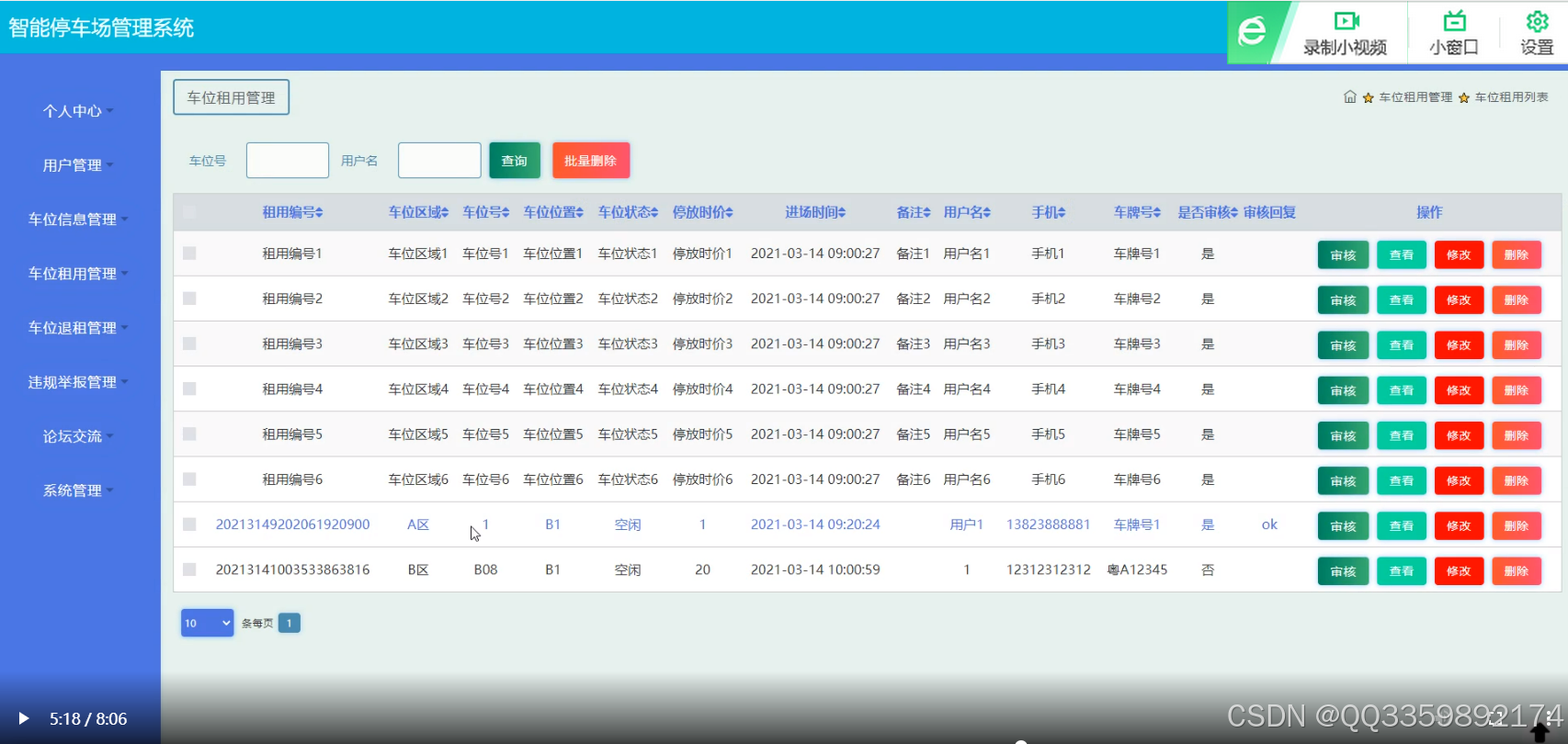Click 查看 for 租用编号5 row
This screenshot has width=1568, height=744.
click(x=1402, y=435)
